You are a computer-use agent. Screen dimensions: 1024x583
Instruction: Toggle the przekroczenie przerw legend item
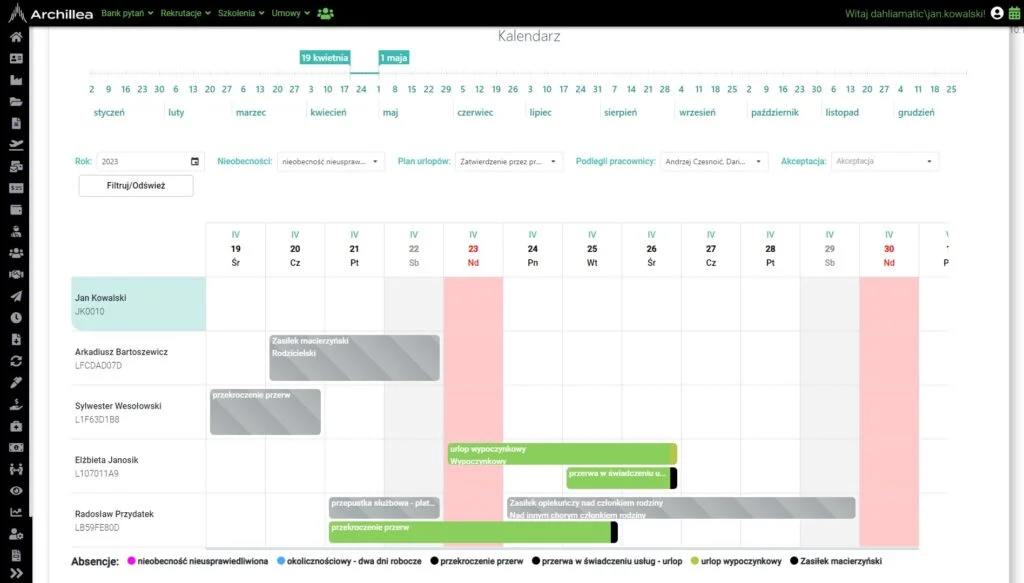pos(478,561)
